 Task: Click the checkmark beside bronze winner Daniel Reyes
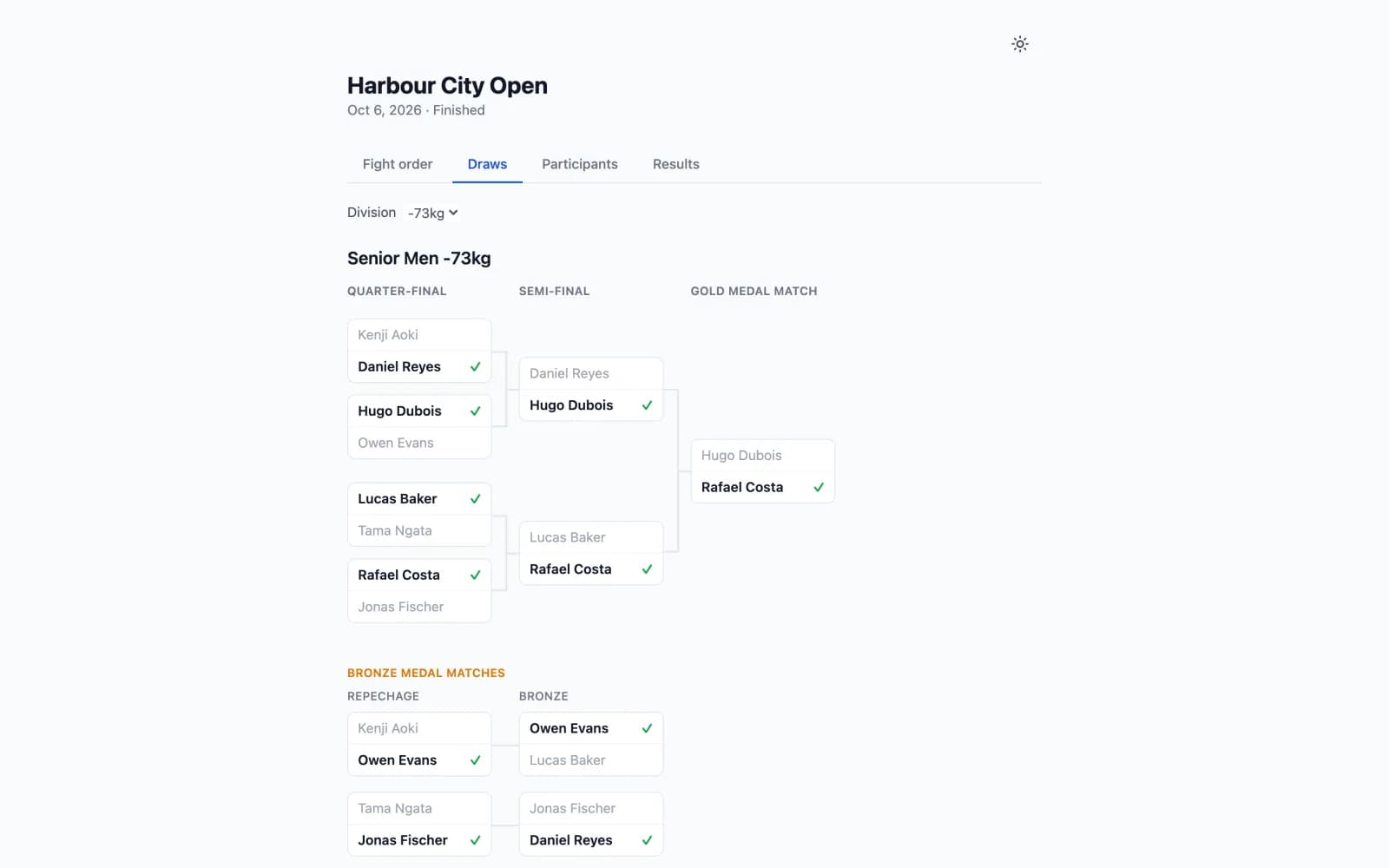pos(647,840)
